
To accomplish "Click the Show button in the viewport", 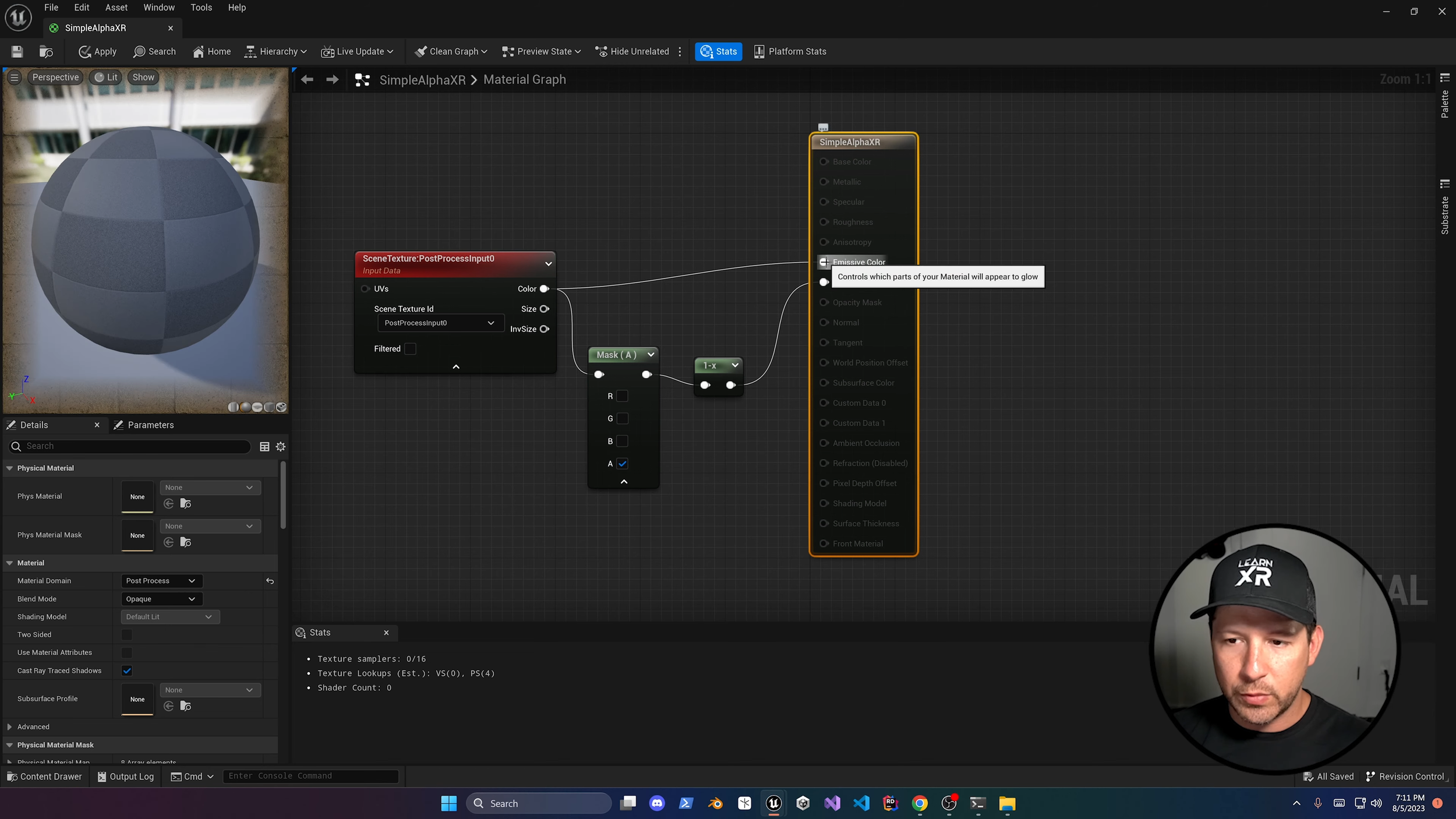I will [x=143, y=77].
